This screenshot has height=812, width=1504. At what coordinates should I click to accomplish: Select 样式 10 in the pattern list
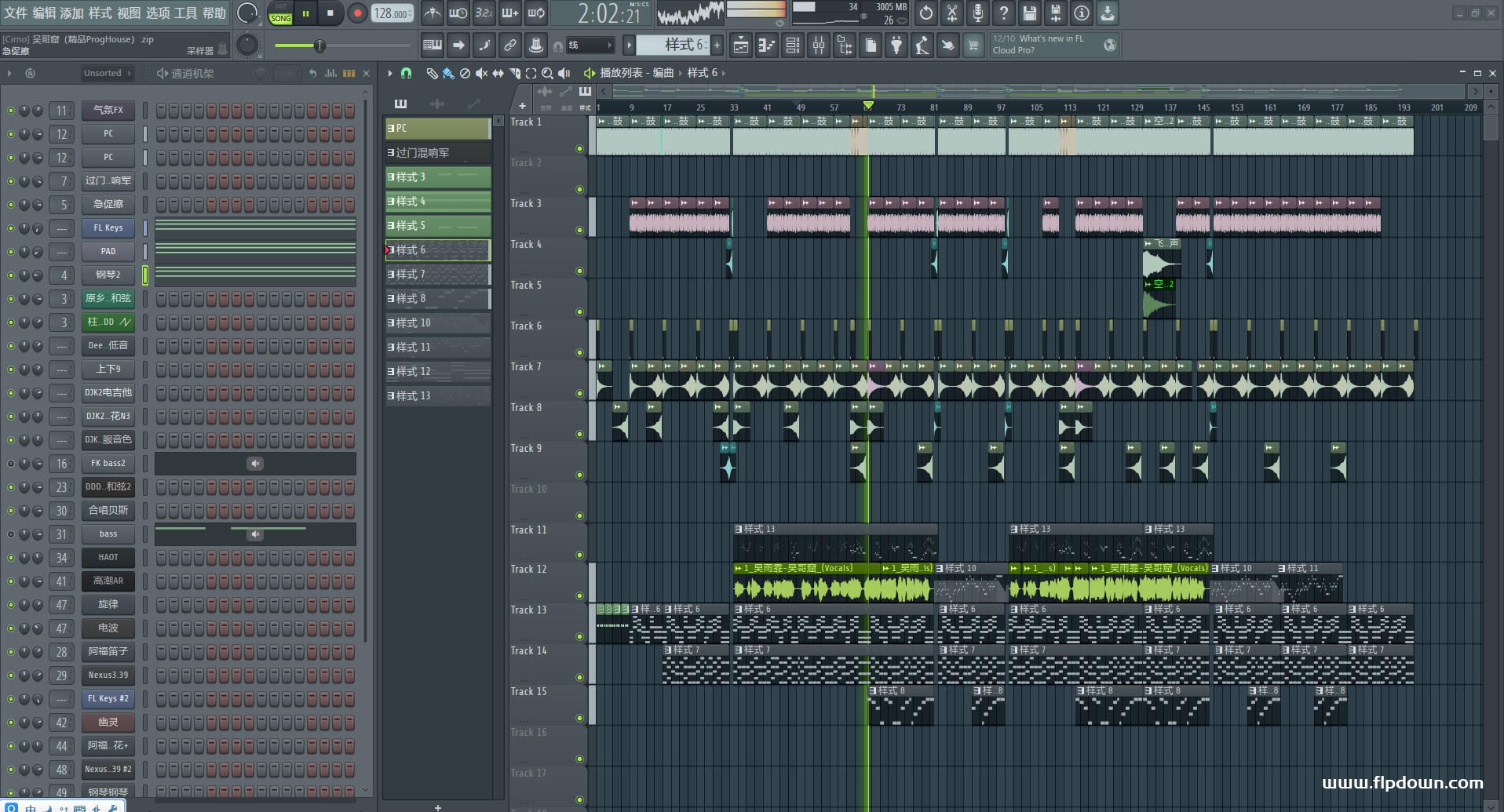(x=437, y=323)
